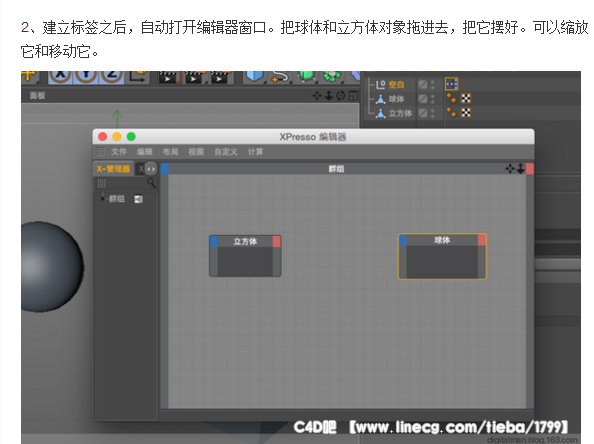Toggle visibility dots of 球体 object
Image resolution: width=594 pixels, height=444 pixels.
tap(433, 99)
